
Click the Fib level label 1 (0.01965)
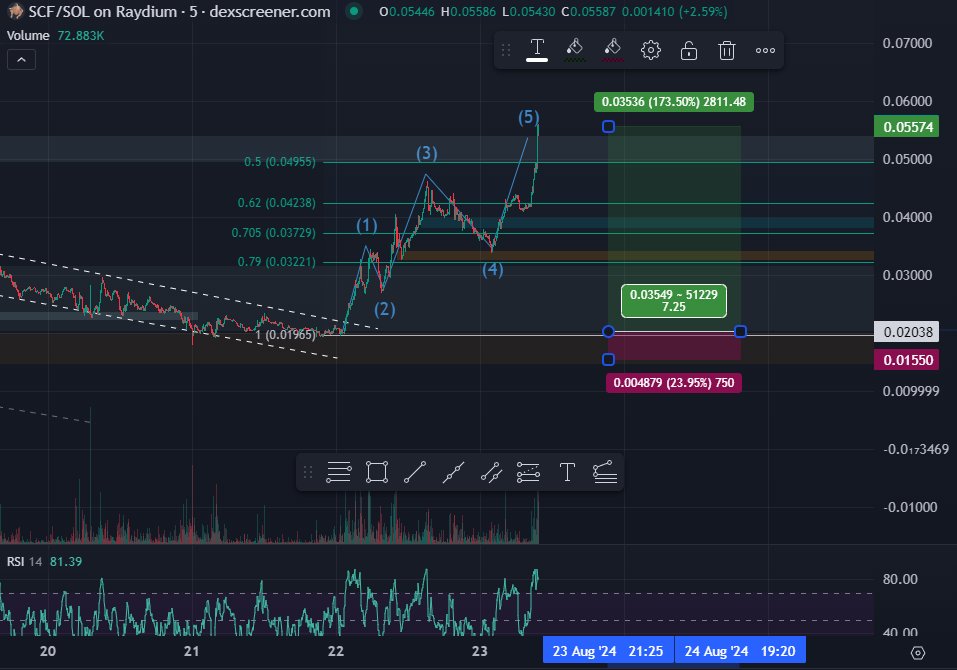click(285, 334)
